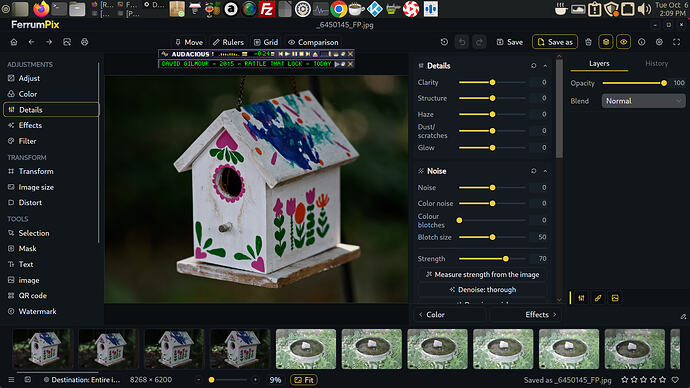Click zoom in plus in status bar
This screenshot has height=388, width=690.
point(255,380)
